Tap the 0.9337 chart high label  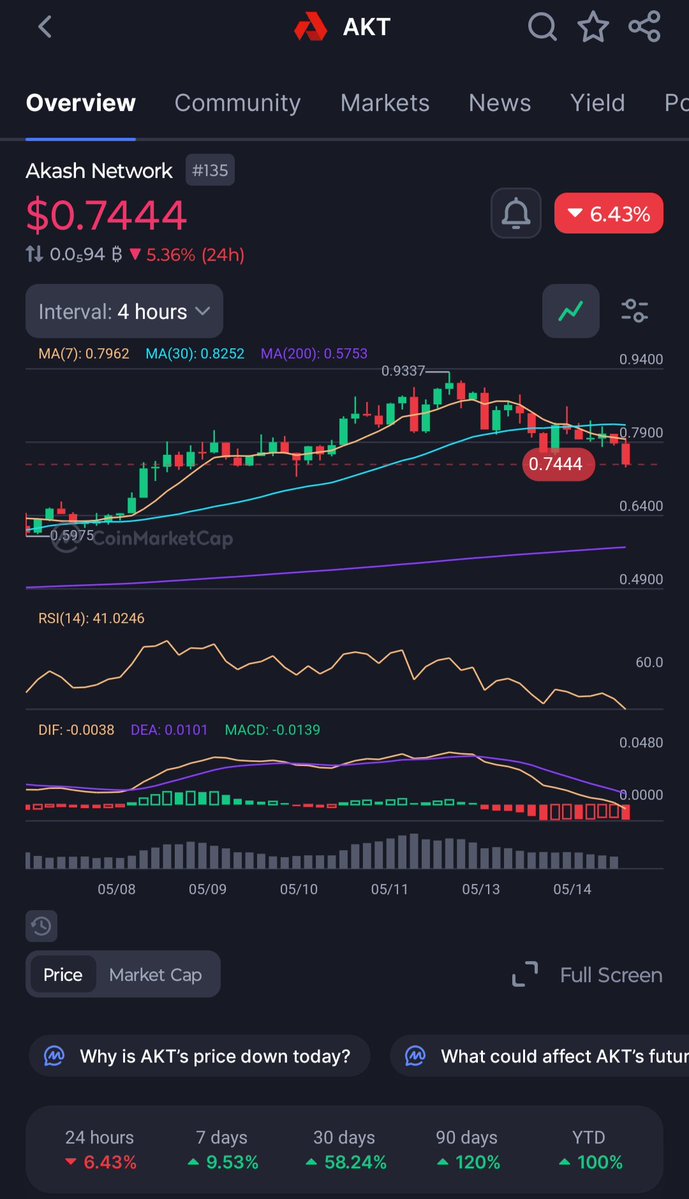coord(403,371)
